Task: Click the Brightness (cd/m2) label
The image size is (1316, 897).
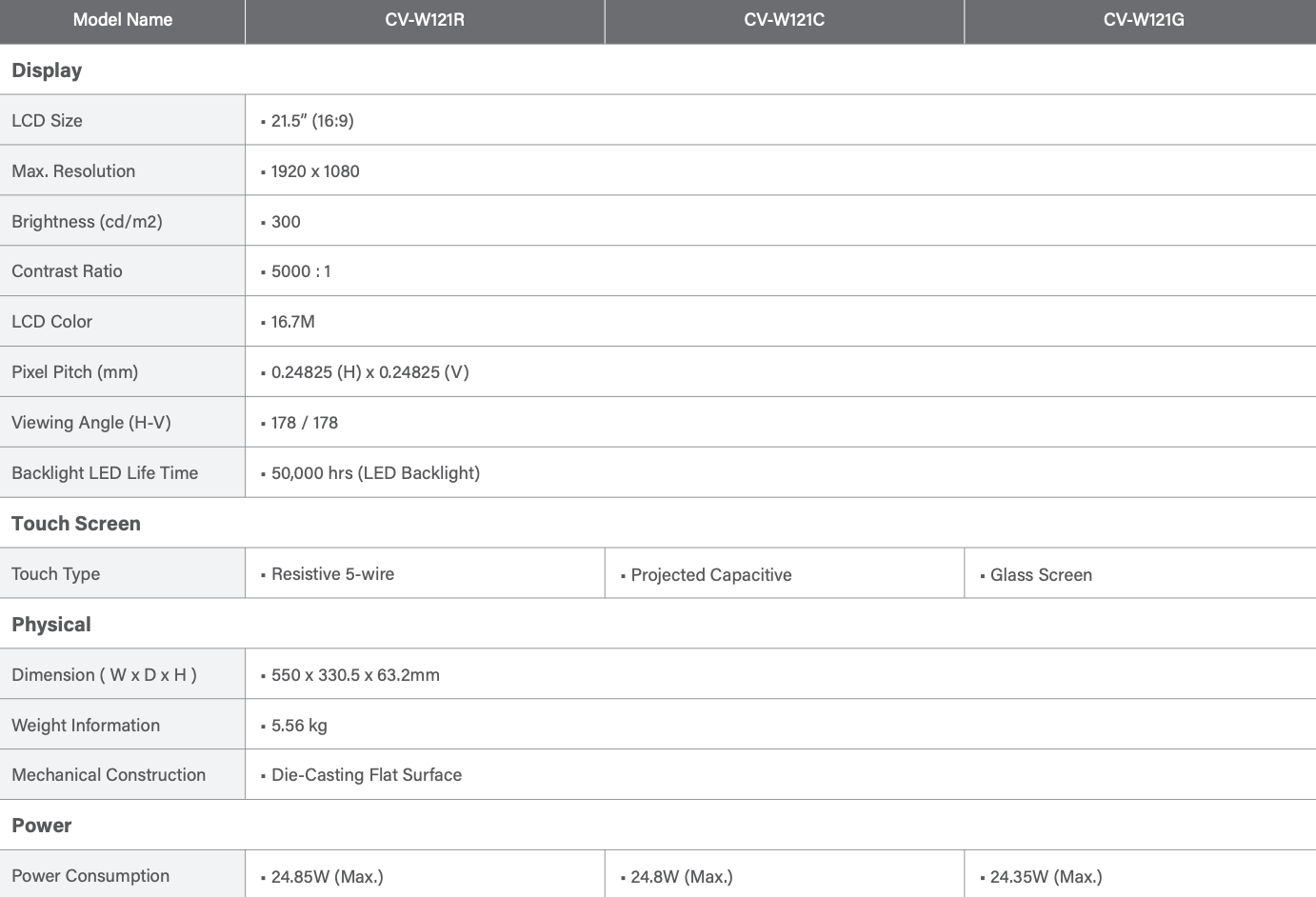Action: [87, 222]
